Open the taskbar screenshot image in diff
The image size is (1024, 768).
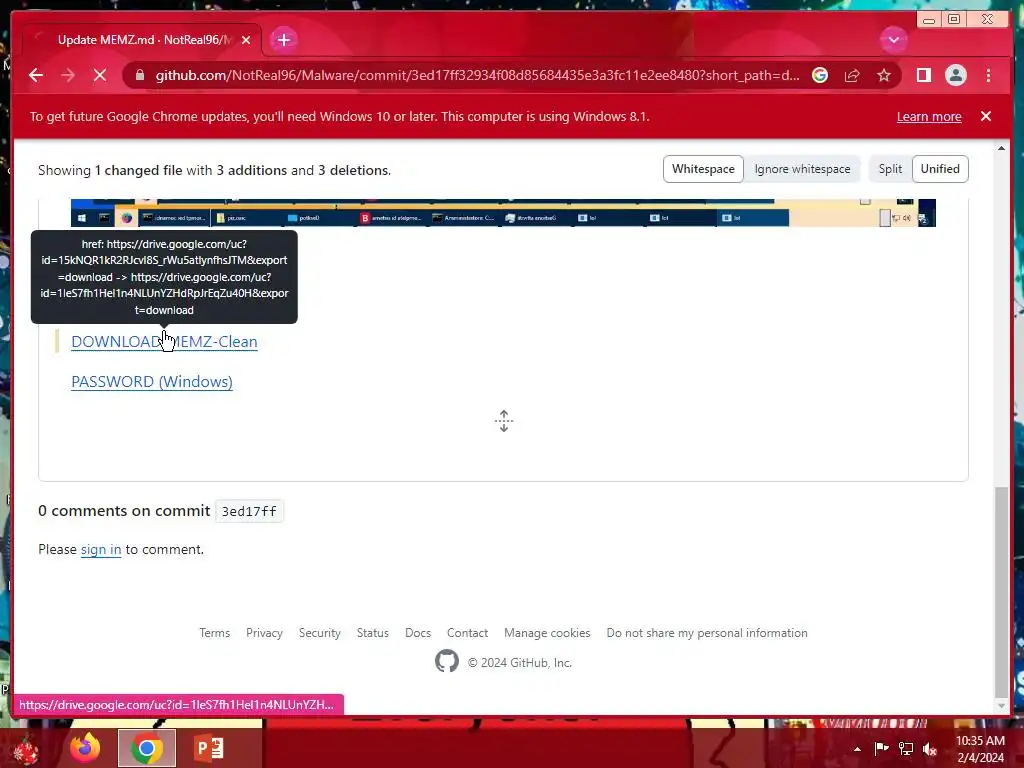click(x=503, y=214)
